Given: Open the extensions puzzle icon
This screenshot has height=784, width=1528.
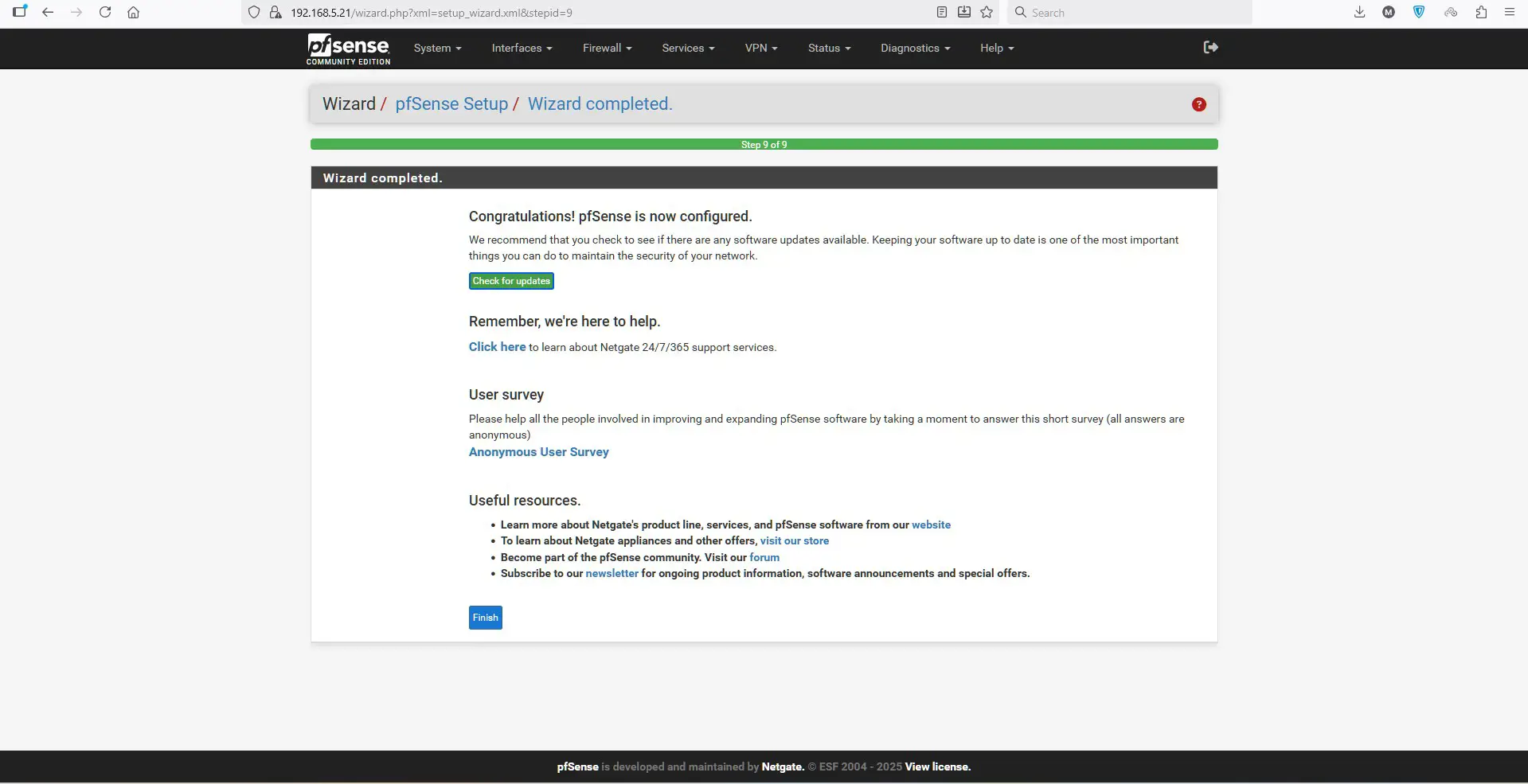Looking at the screenshot, I should tap(1481, 12).
